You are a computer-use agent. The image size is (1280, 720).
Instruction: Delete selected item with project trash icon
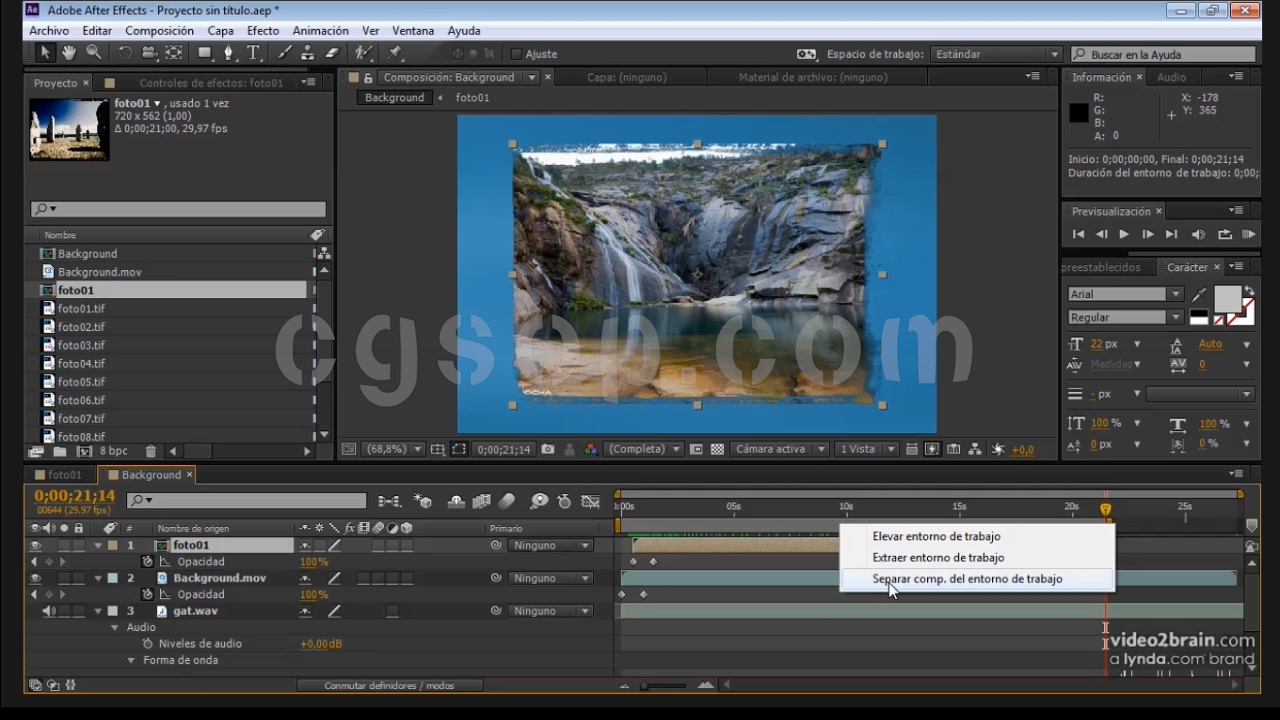151,452
